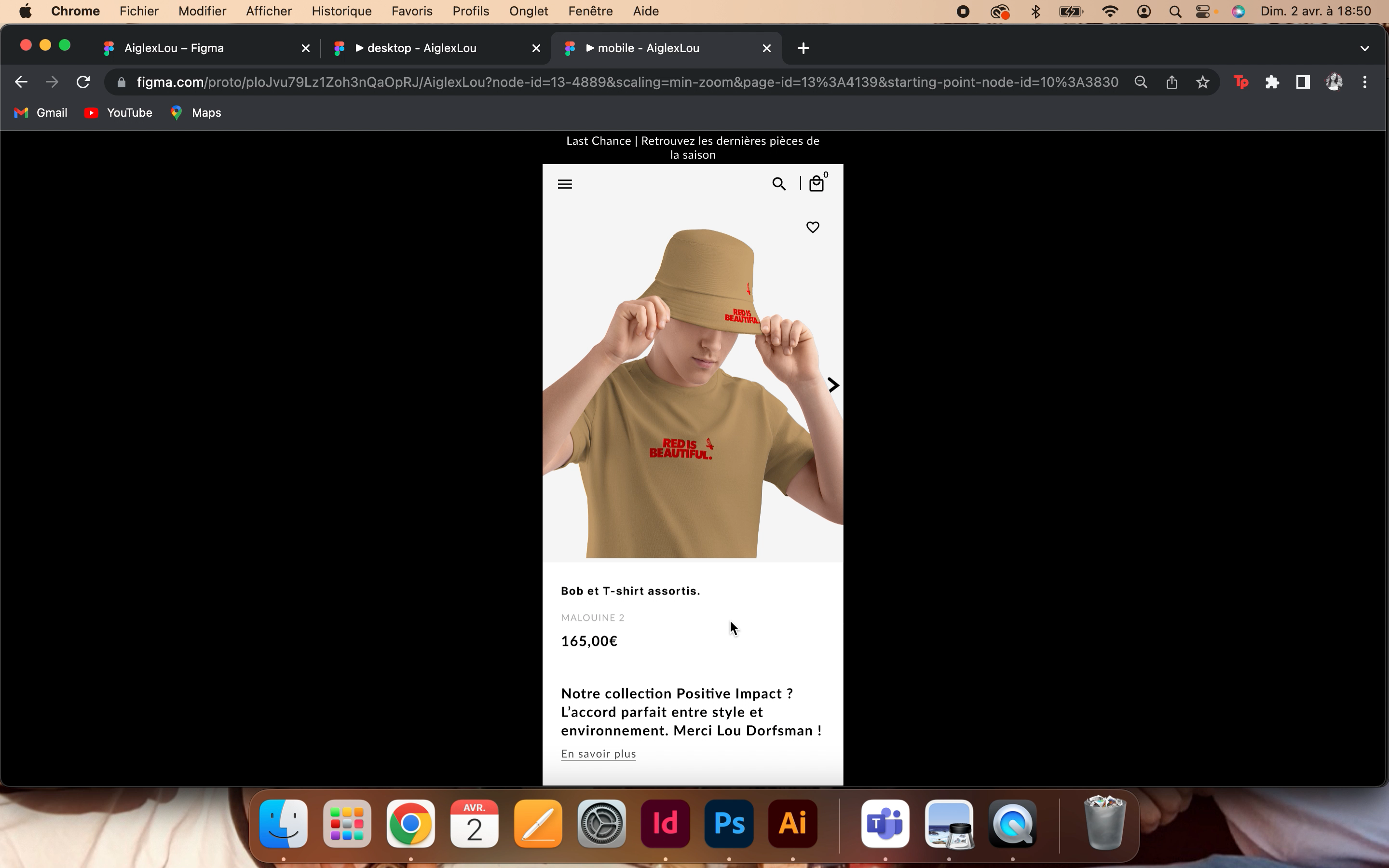The height and width of the screenshot is (868, 1389).
Task: Click the search magnifier in the mobile header
Action: click(778, 184)
